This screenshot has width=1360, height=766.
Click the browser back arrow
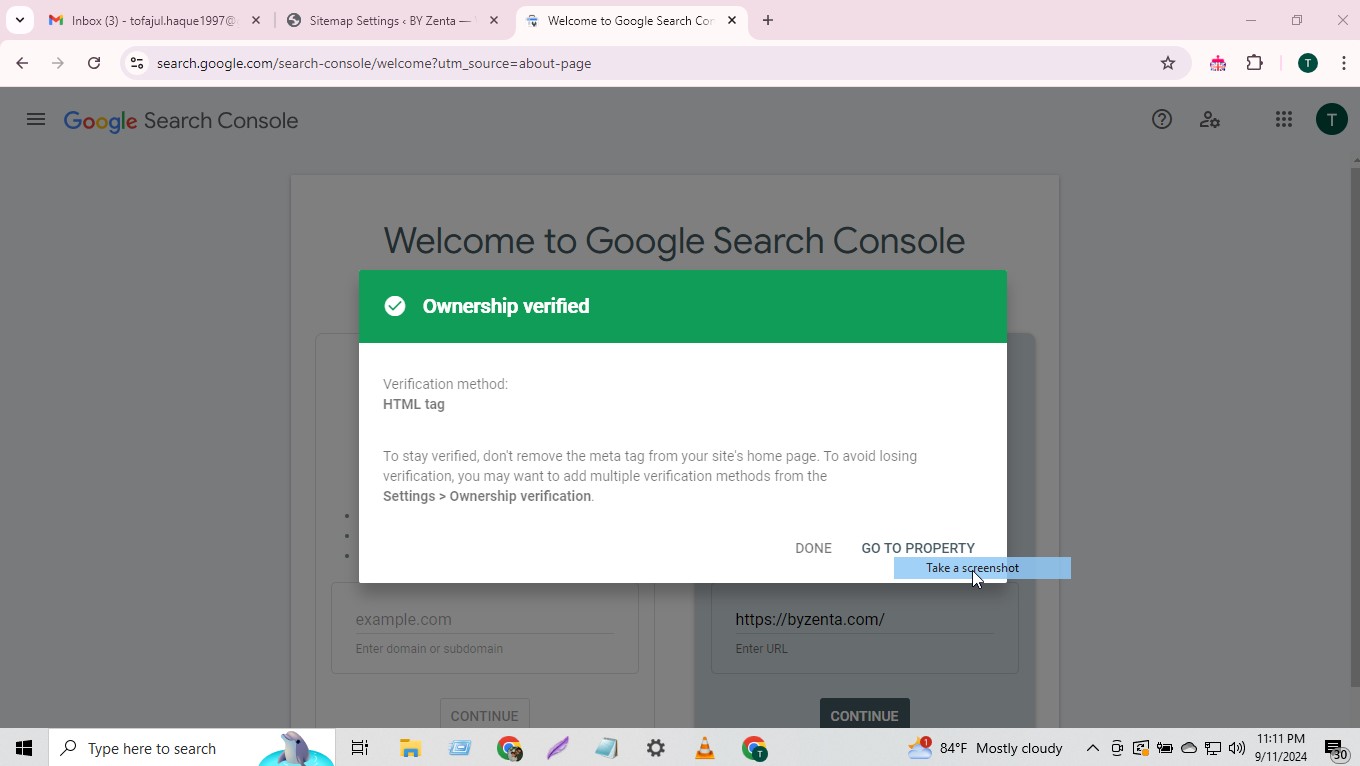pyautogui.click(x=22, y=63)
